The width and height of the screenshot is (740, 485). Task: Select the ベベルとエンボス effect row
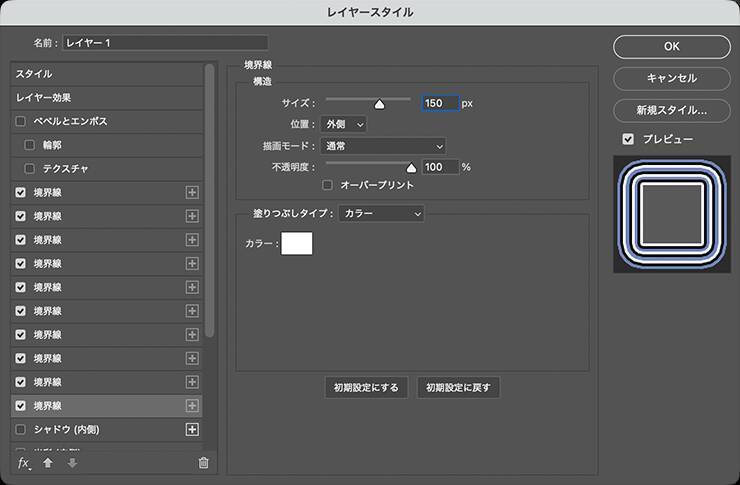pyautogui.click(x=107, y=121)
